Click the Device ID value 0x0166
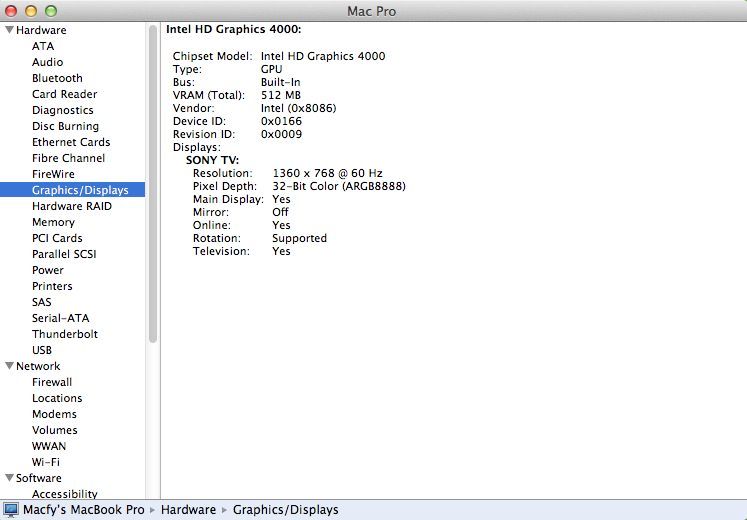 (281, 121)
